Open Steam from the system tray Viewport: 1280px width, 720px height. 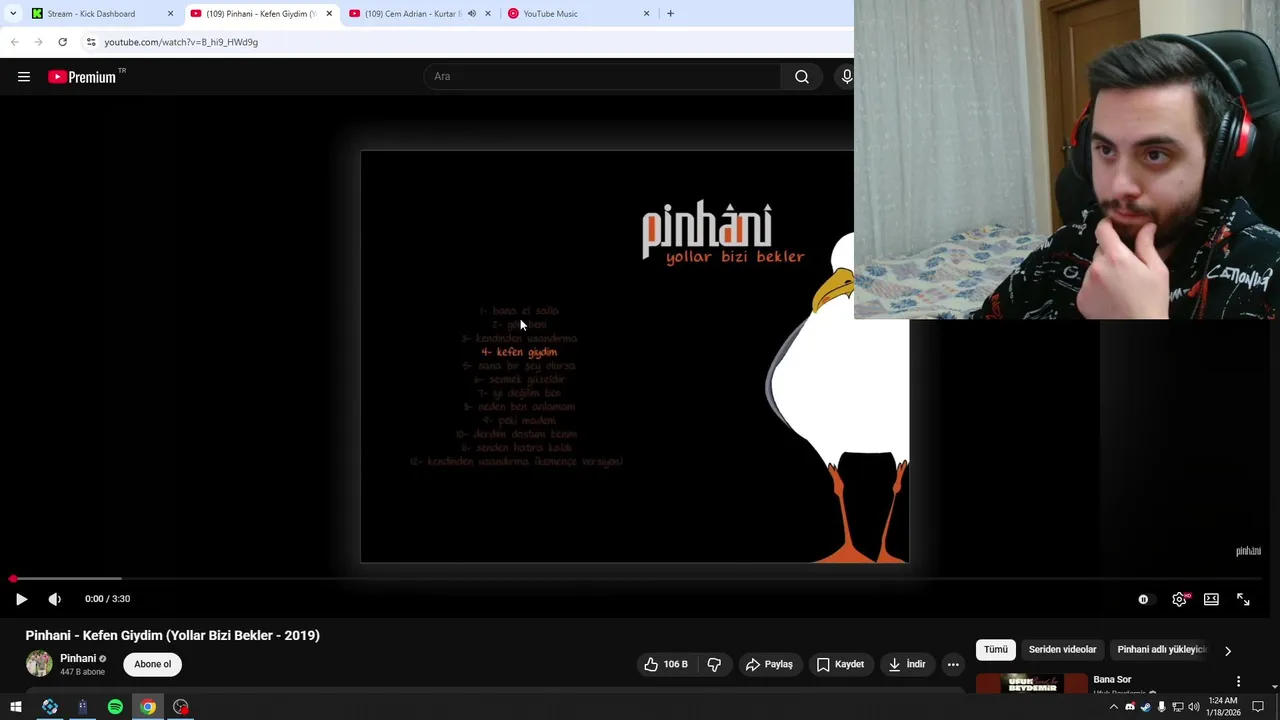click(x=1146, y=707)
